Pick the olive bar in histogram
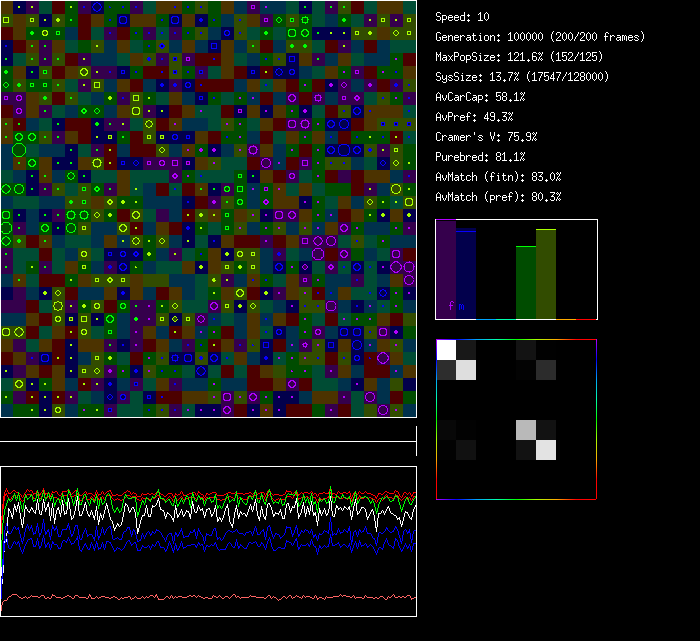 (546, 274)
